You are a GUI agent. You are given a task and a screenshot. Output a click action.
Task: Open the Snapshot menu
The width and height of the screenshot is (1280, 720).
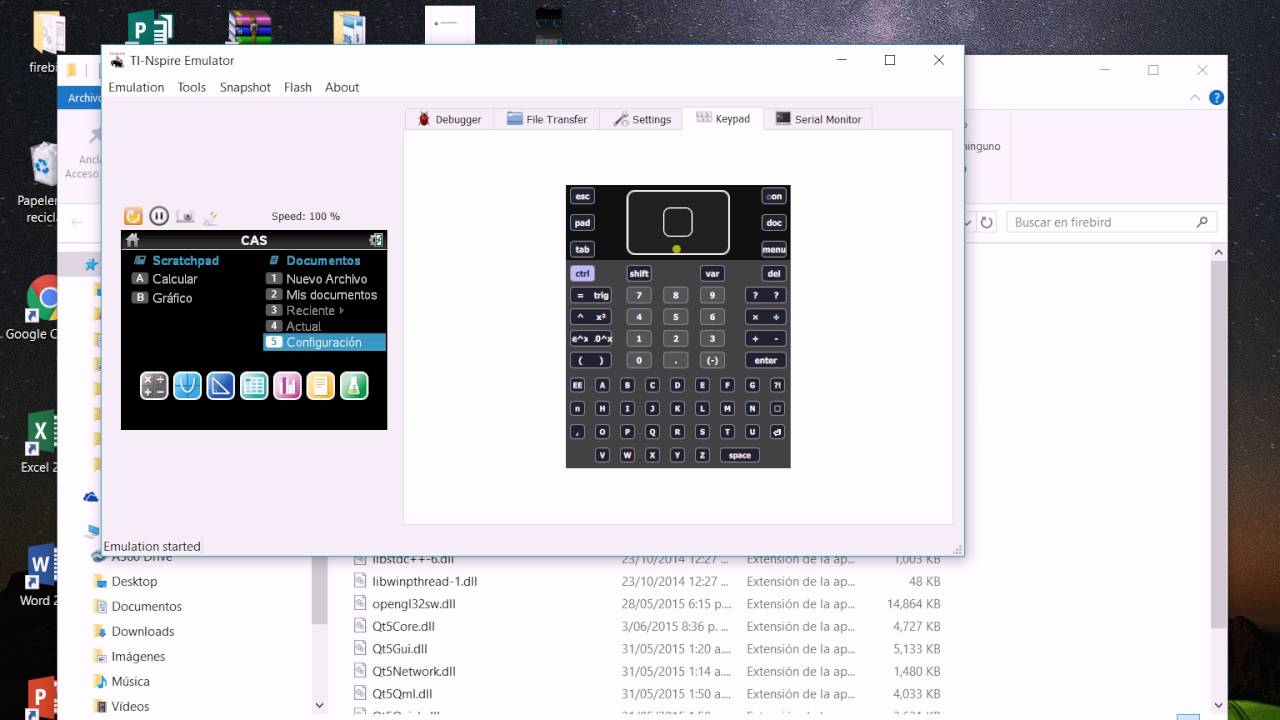click(x=245, y=87)
